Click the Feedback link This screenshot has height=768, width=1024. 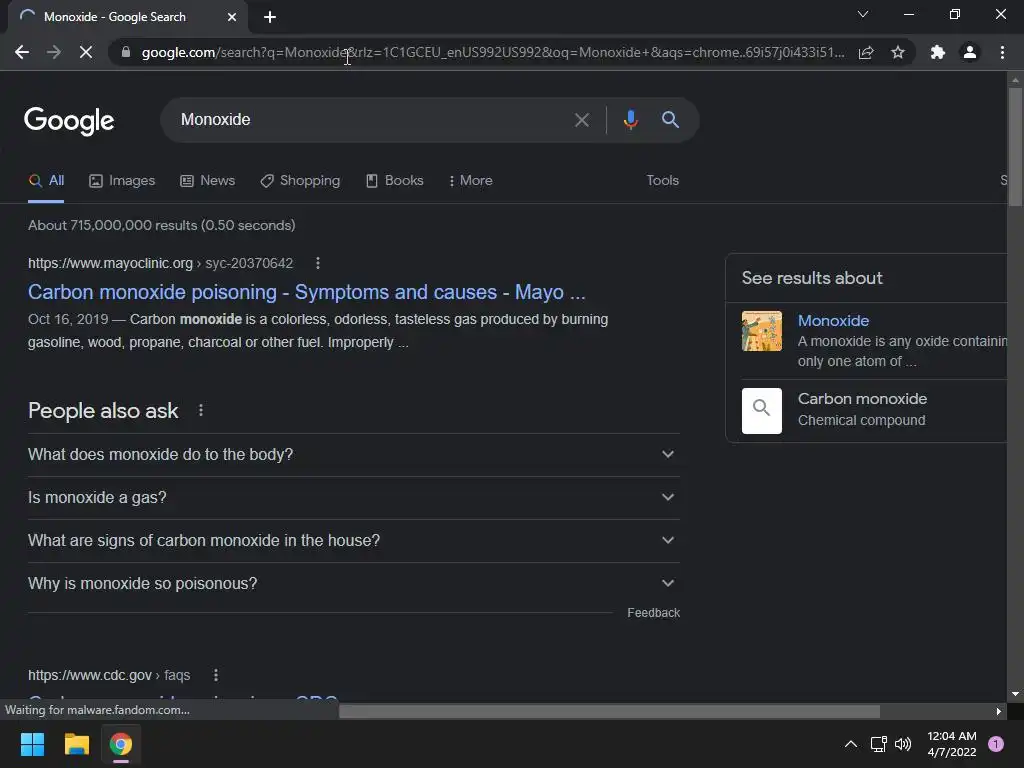point(653,613)
